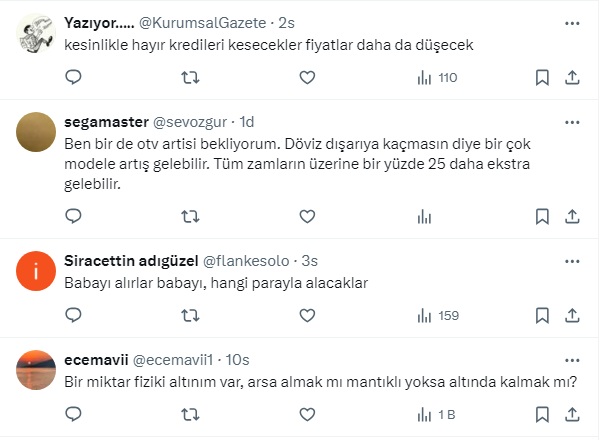Like the ecemavii tweet about gold

pos(307,414)
